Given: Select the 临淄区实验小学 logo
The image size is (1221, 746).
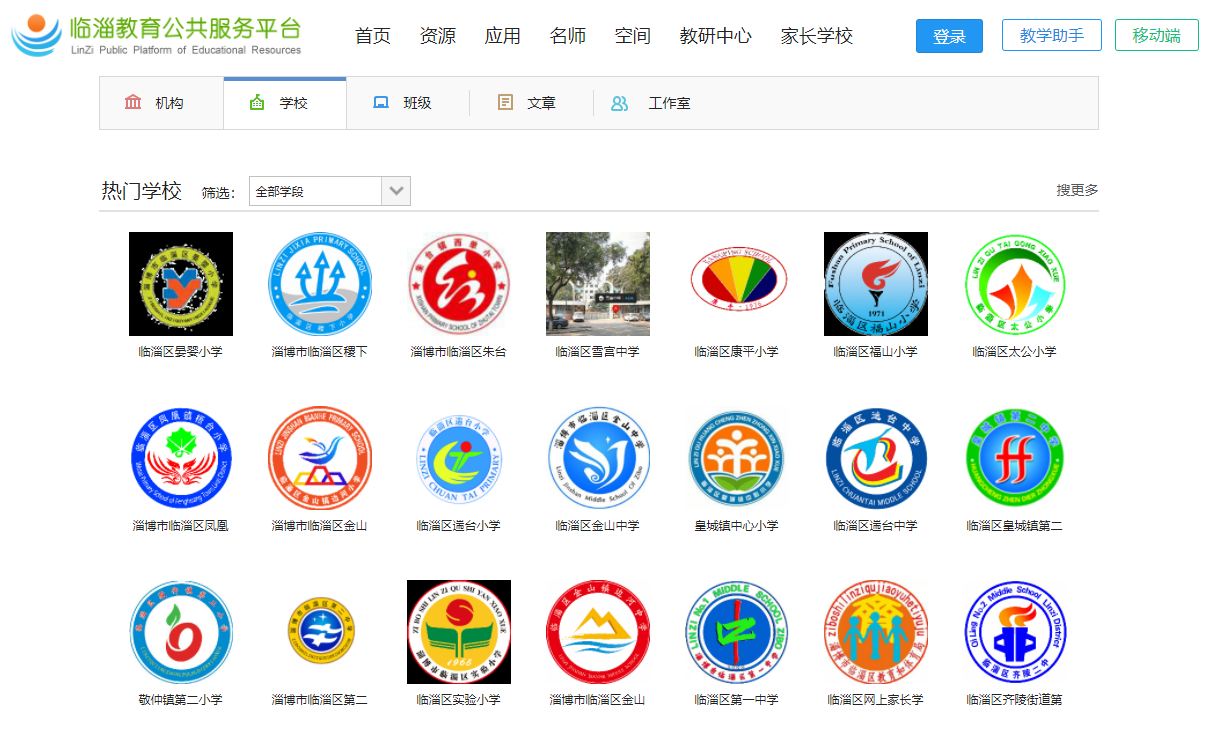Looking at the screenshot, I should [x=459, y=632].
